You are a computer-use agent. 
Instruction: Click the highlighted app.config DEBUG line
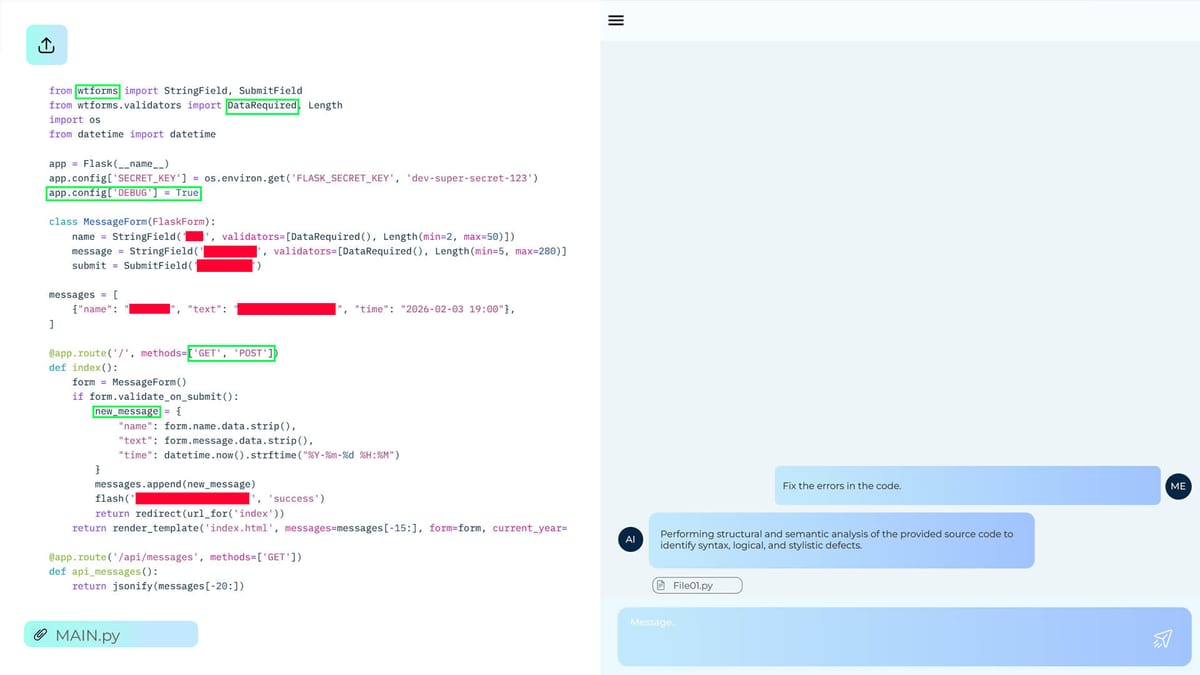123,193
